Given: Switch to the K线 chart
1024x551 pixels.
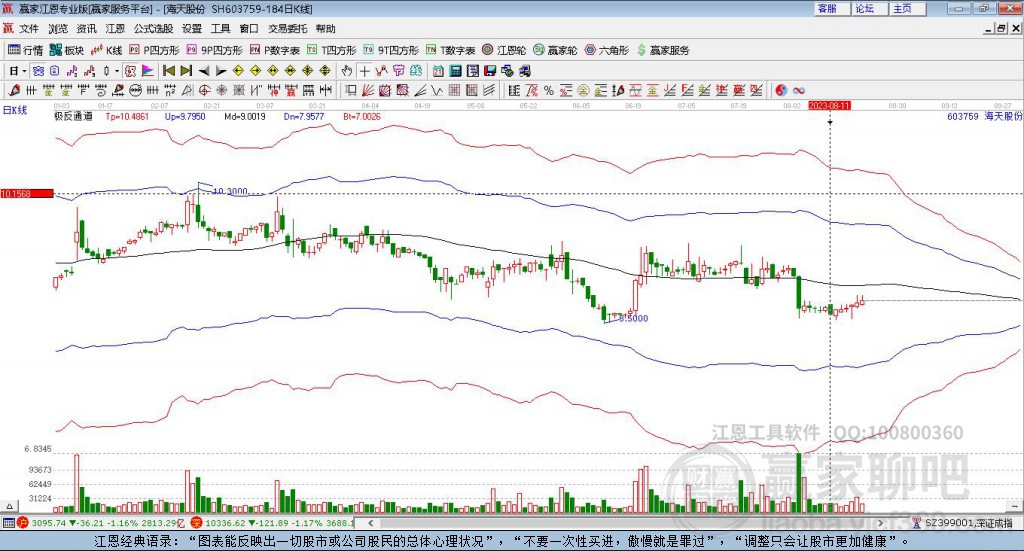Looking at the screenshot, I should [106, 50].
